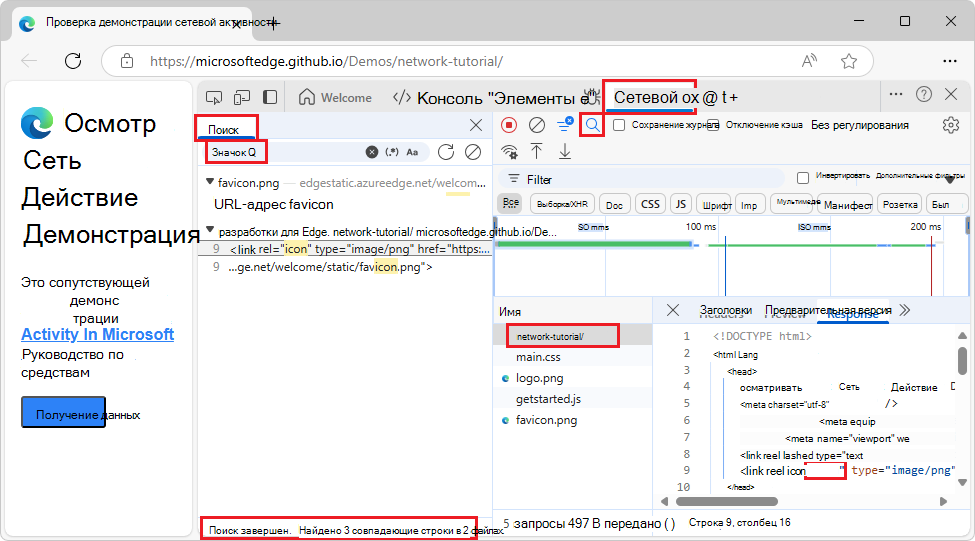Toggle the sidebar panel dock icon
The height and width of the screenshot is (541, 975).
270,97
